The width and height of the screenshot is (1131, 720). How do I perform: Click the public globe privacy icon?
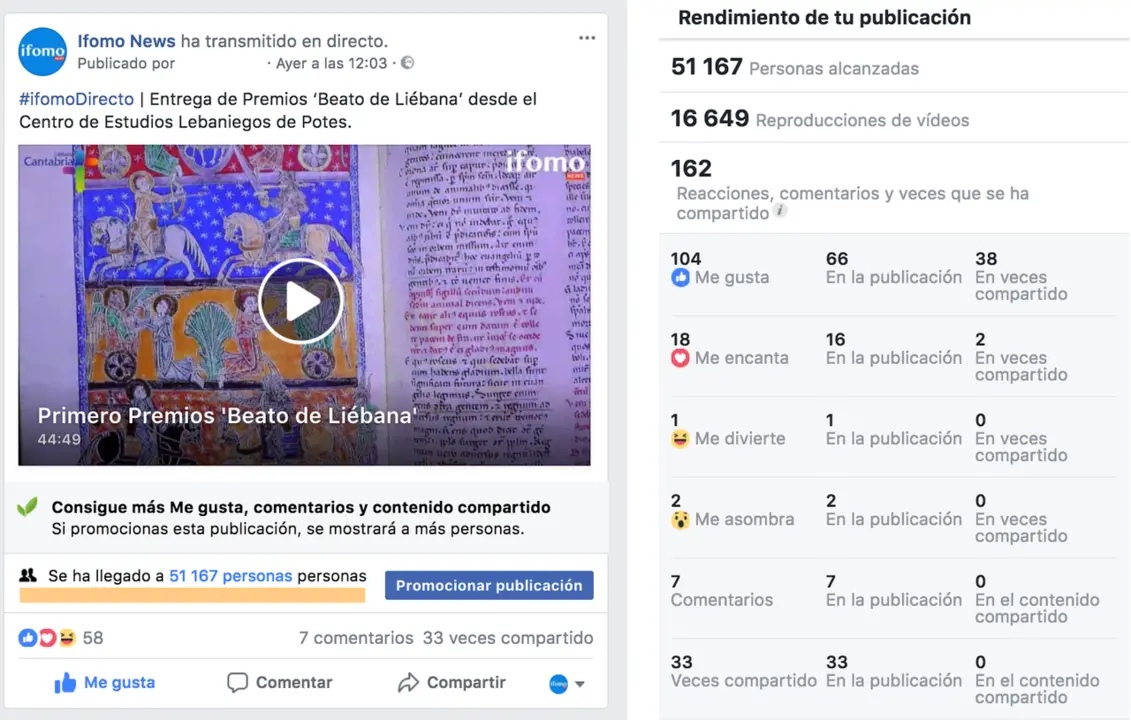408,63
